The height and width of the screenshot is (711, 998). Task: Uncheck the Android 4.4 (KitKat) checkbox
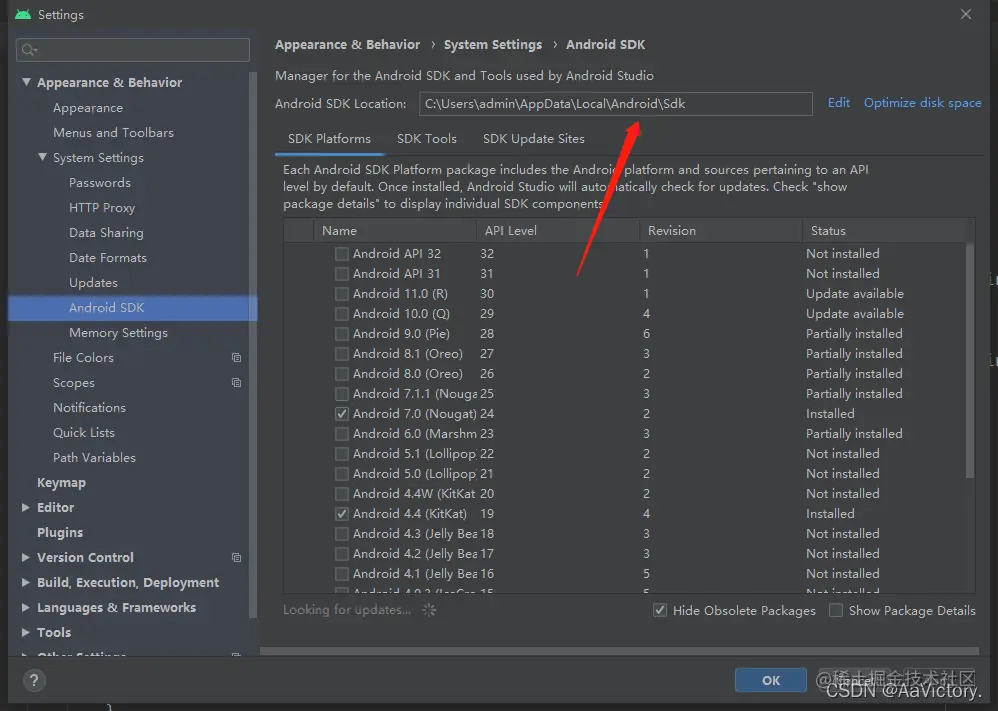[x=342, y=514]
